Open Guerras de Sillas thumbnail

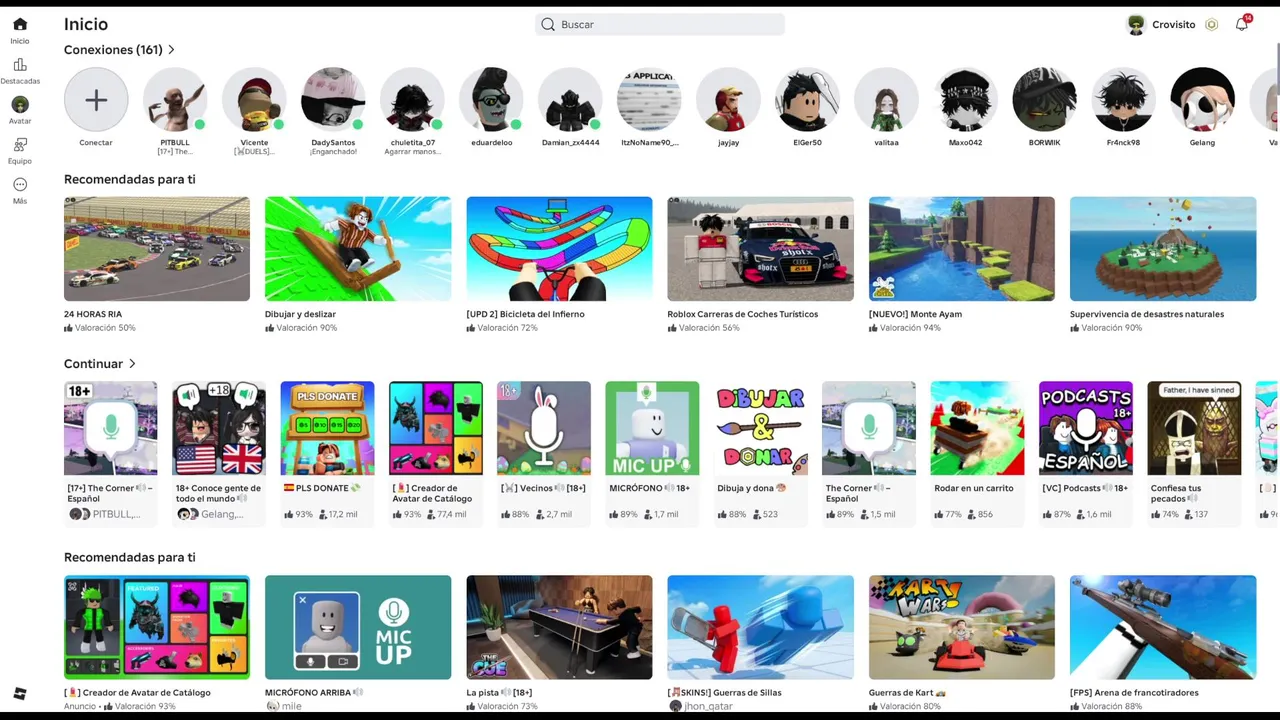coord(760,627)
